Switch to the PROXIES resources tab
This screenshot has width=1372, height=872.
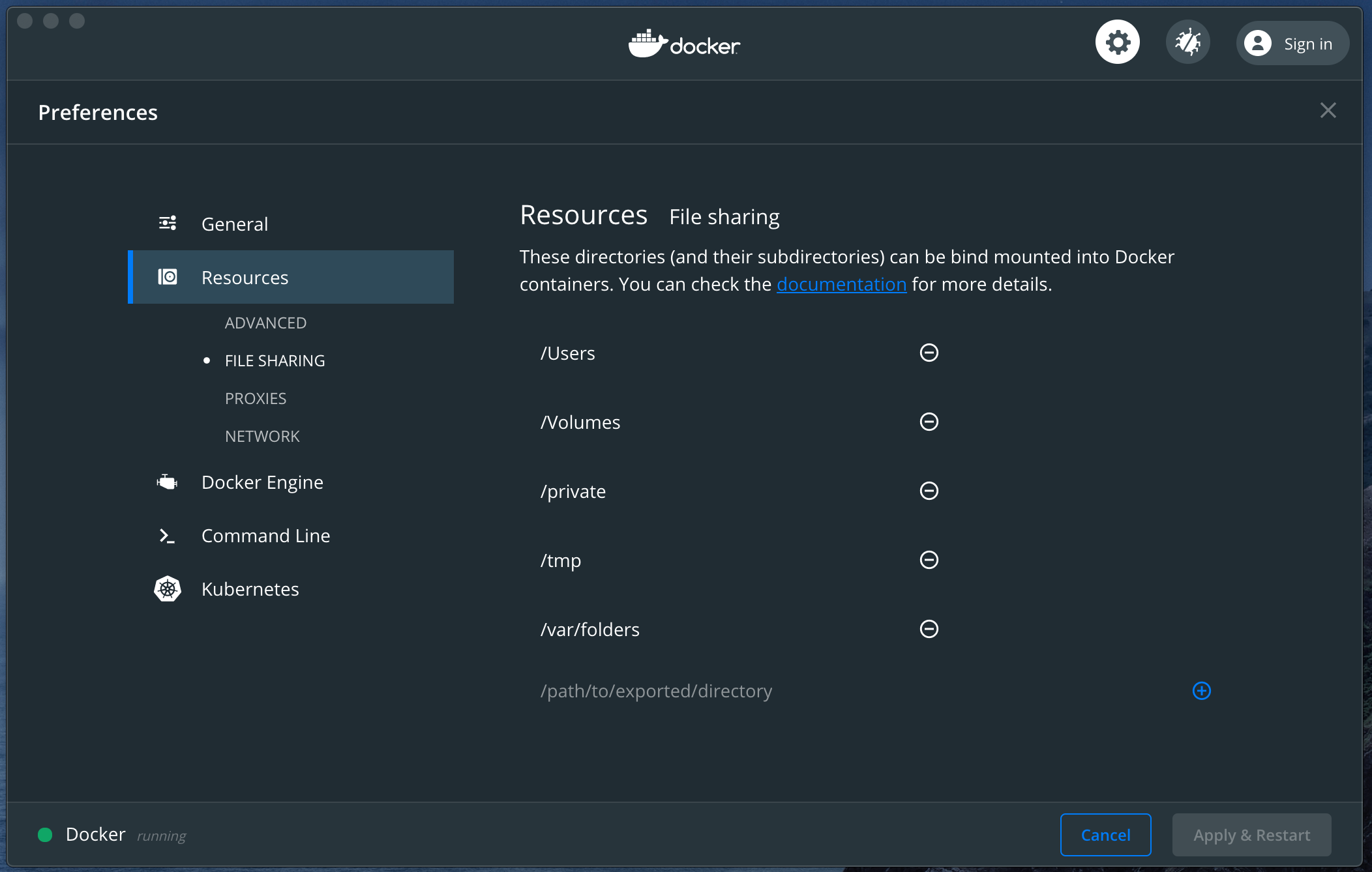click(256, 399)
